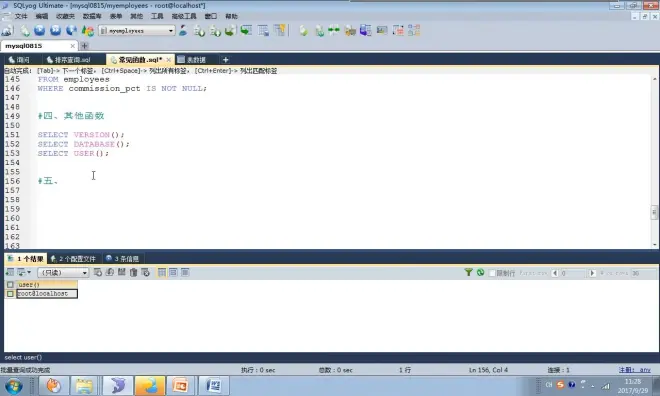Click the 注册 registration link

point(634,370)
